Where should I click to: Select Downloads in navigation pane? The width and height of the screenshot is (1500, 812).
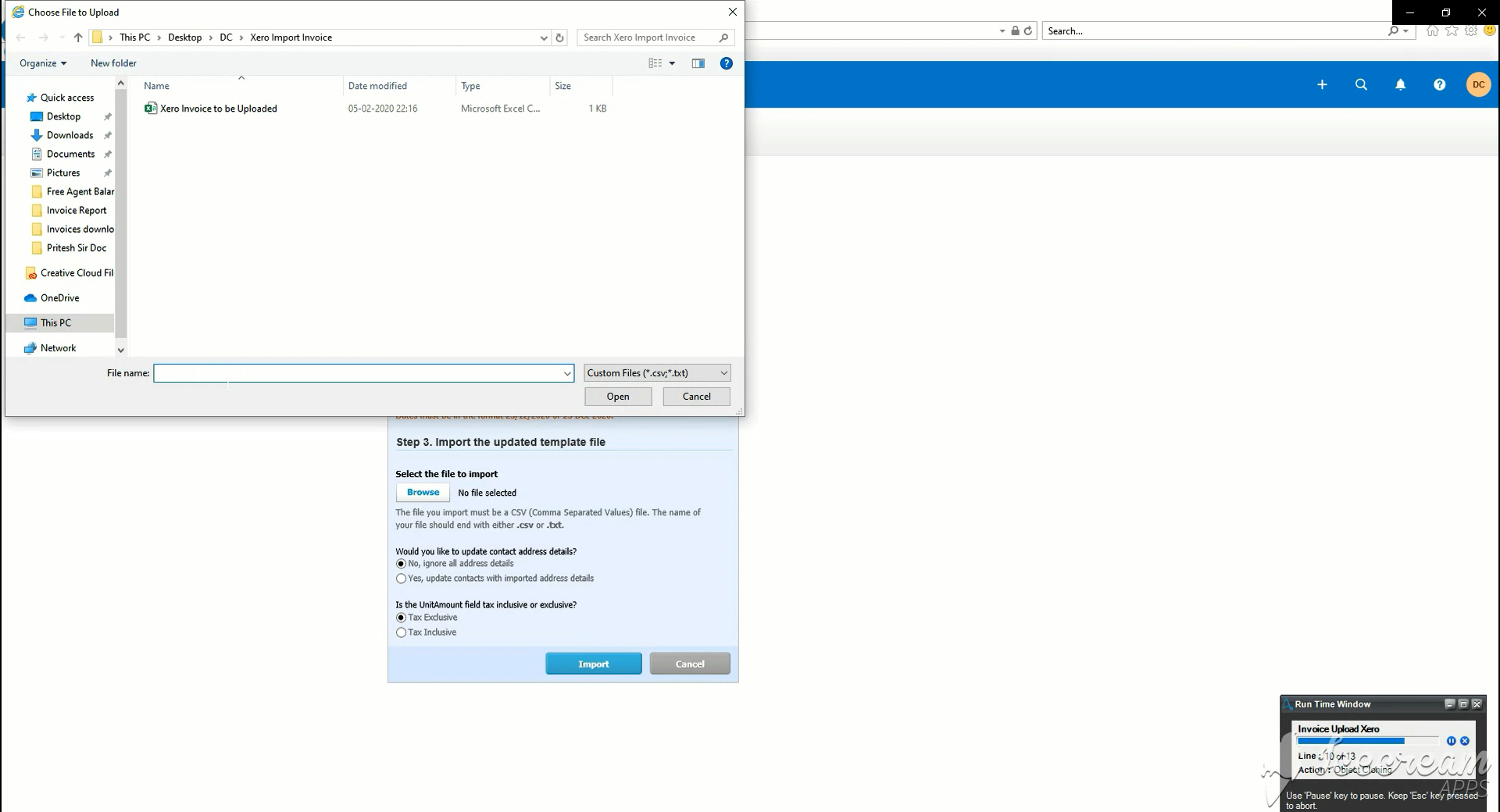tap(62, 135)
